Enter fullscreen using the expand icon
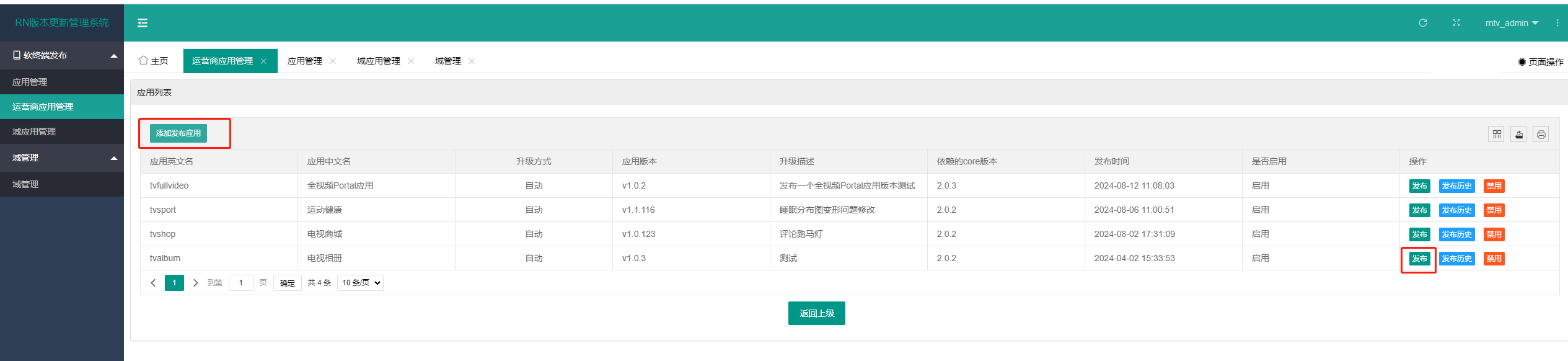Screen dimensions: 1568x361 coord(1456,23)
